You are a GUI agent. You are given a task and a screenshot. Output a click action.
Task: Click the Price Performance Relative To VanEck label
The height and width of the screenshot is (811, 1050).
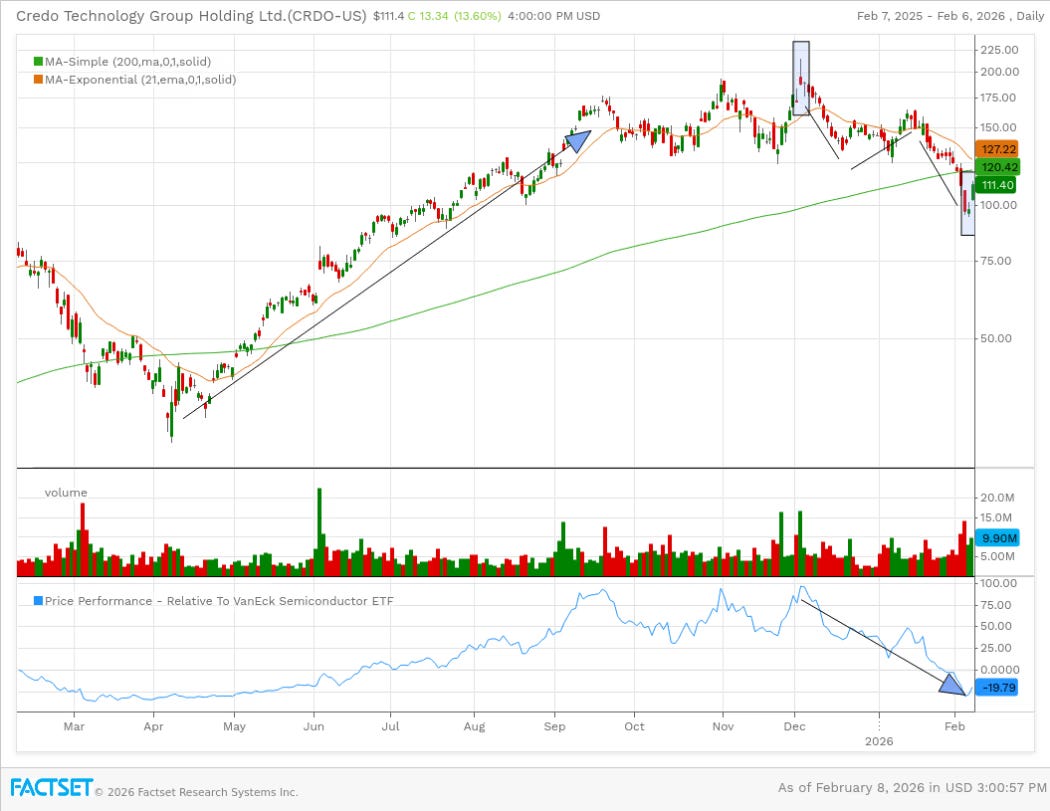coord(219,601)
